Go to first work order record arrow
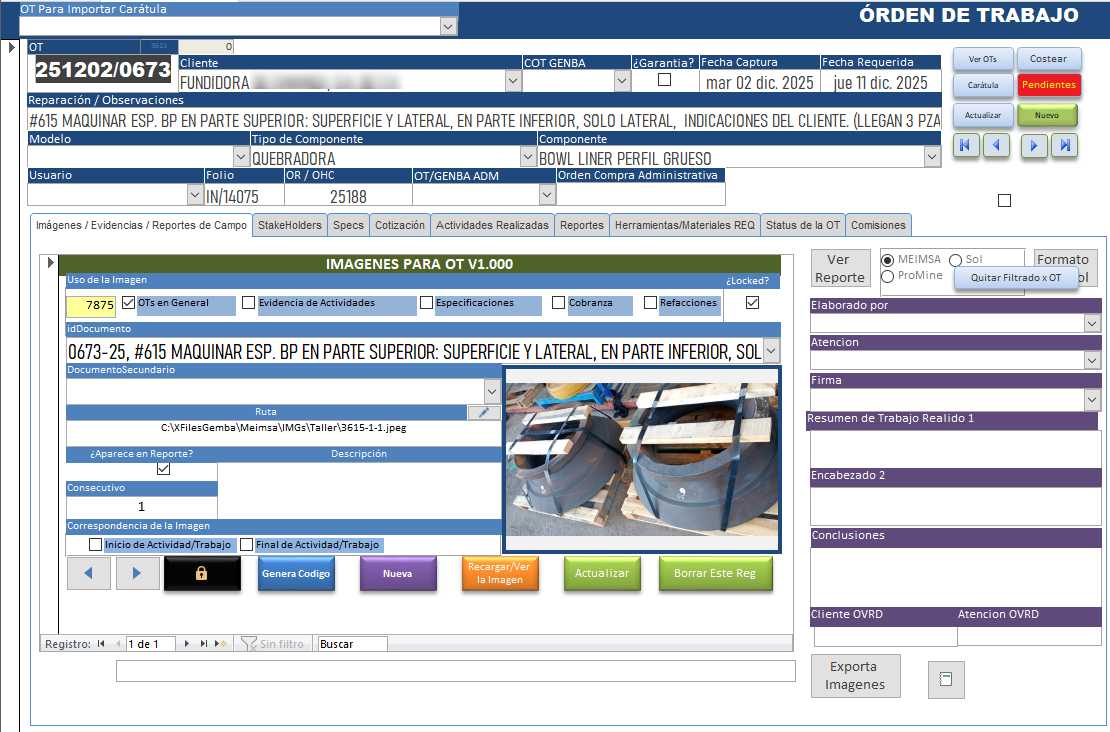 pyautogui.click(x=964, y=146)
